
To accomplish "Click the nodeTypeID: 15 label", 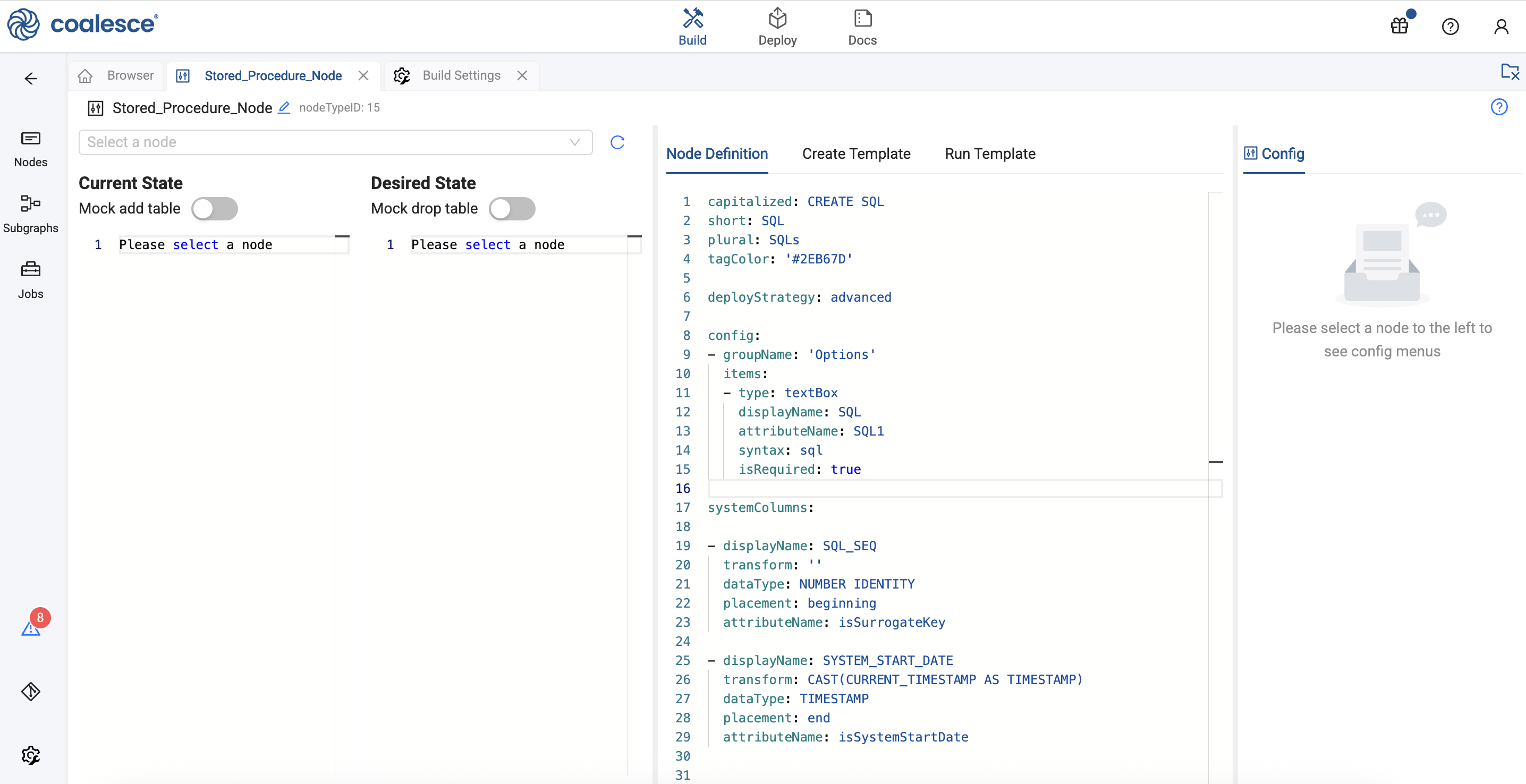I will click(x=340, y=108).
